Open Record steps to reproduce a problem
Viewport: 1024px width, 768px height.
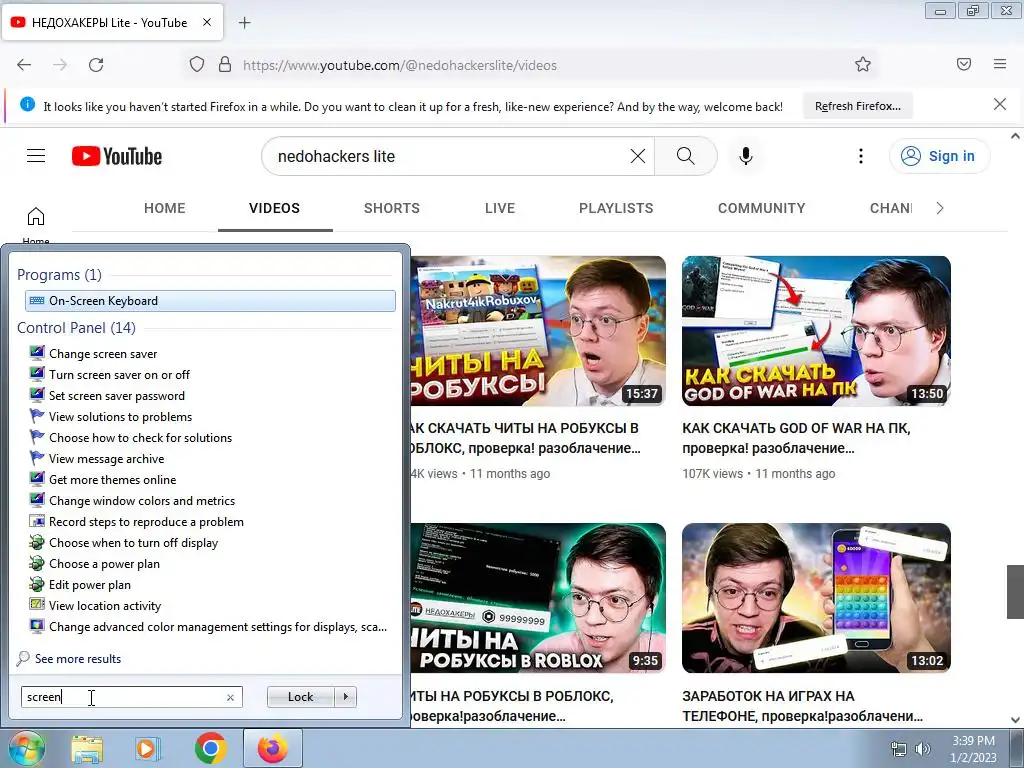pos(146,522)
